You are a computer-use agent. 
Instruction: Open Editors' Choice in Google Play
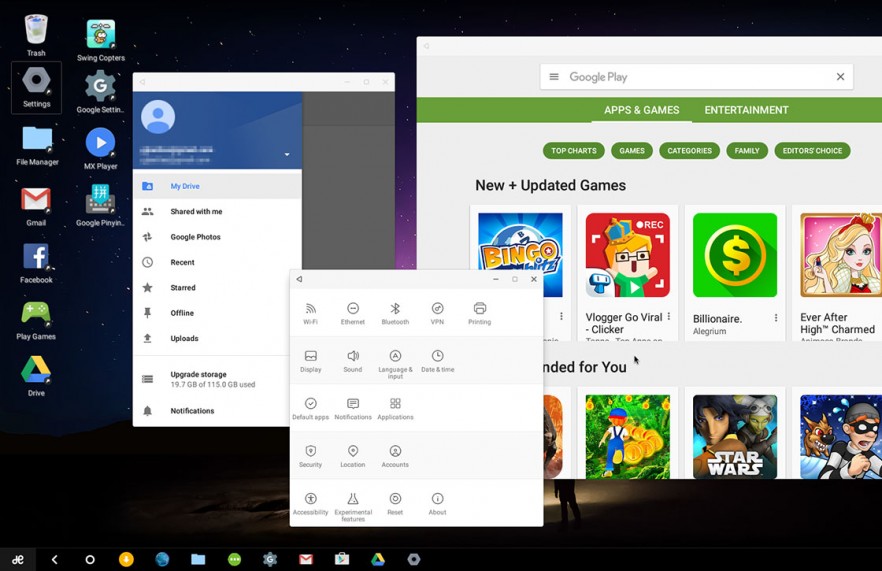pos(812,151)
